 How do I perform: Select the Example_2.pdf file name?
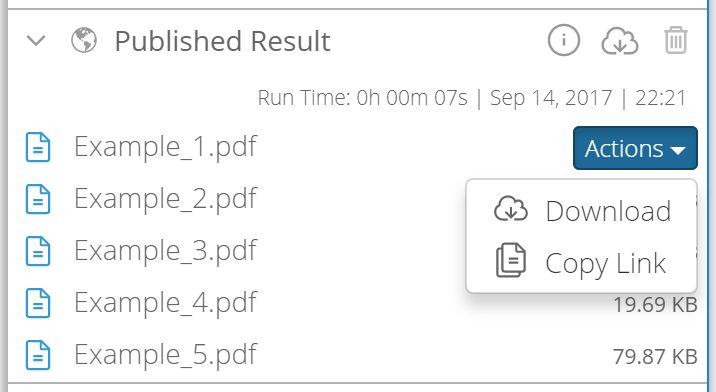tap(166, 199)
